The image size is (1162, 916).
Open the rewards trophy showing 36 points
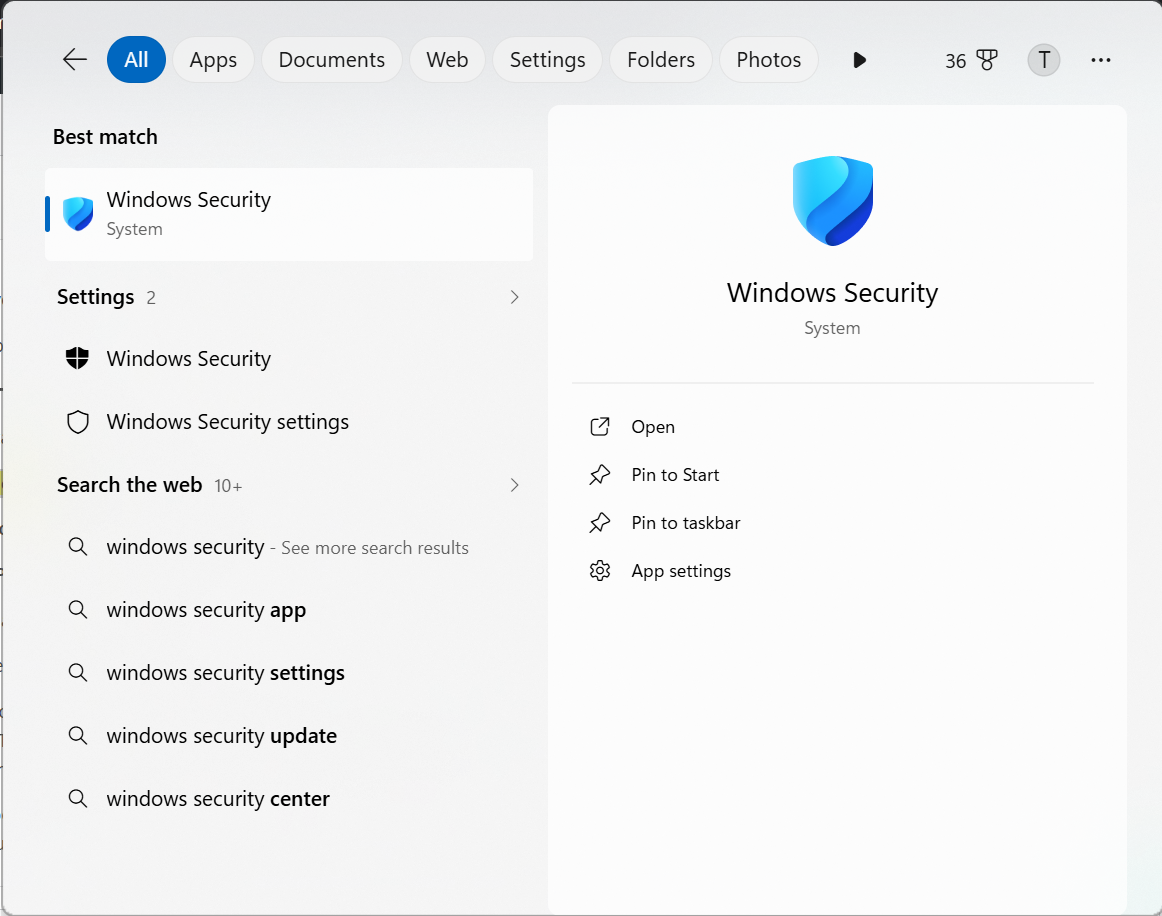972,60
